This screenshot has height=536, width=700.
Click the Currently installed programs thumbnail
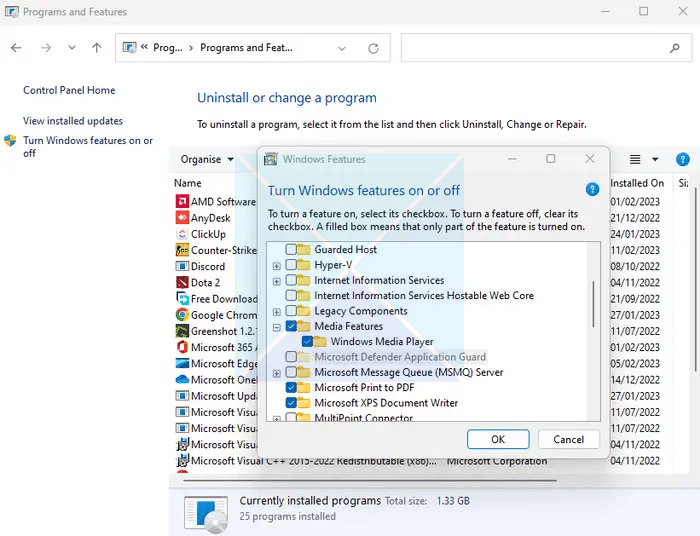click(206, 515)
